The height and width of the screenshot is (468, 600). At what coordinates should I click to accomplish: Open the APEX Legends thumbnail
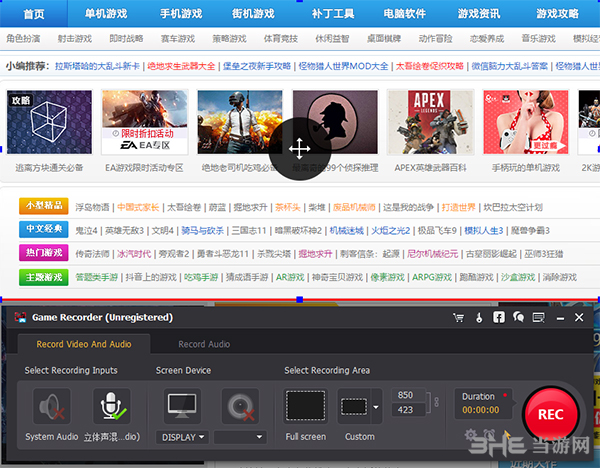pyautogui.click(x=430, y=122)
